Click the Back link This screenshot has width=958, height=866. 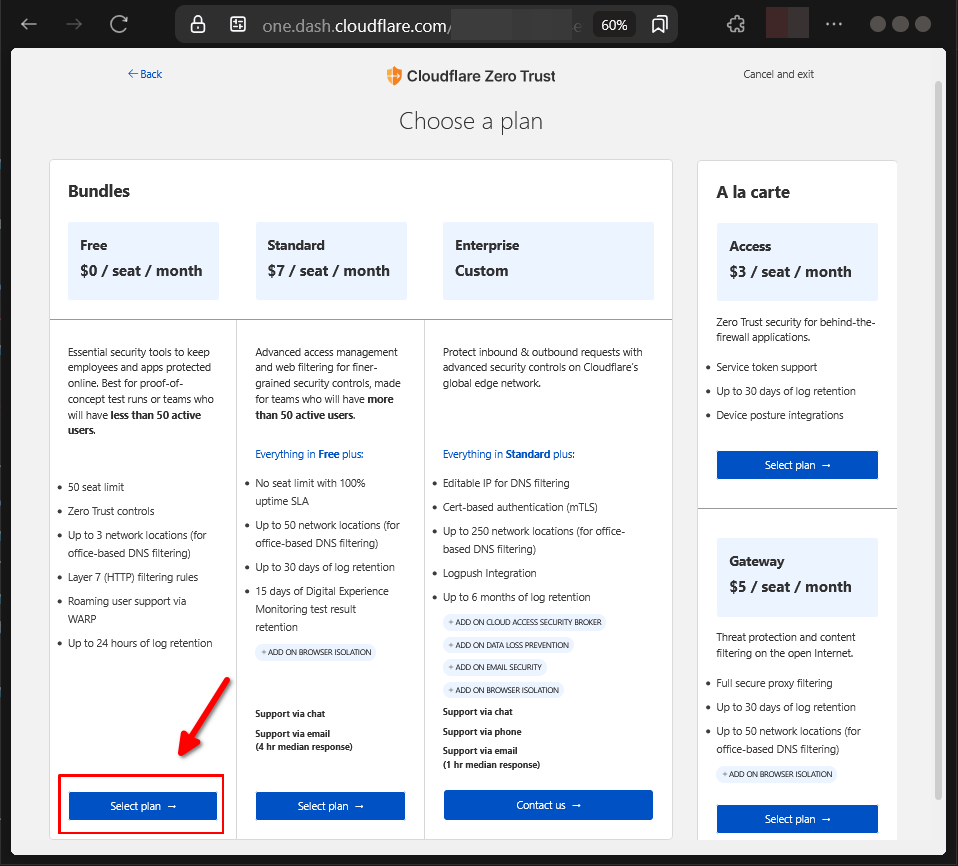pos(145,74)
